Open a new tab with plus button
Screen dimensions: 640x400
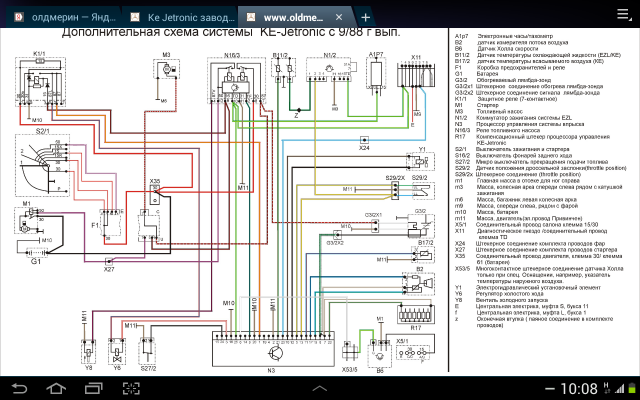[x=365, y=18]
